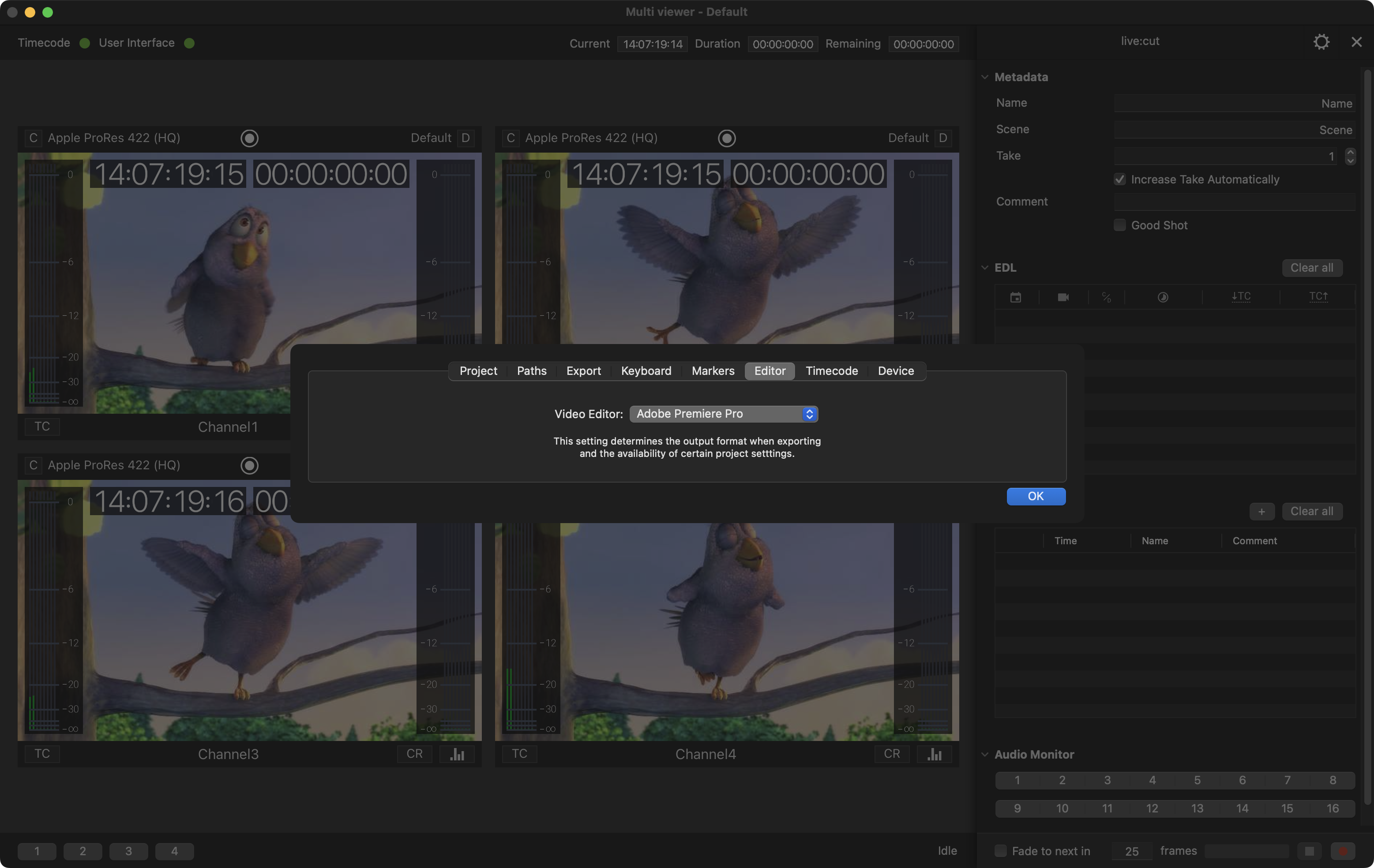
Task: Toggle the CR button for Channel4
Action: coord(892,754)
